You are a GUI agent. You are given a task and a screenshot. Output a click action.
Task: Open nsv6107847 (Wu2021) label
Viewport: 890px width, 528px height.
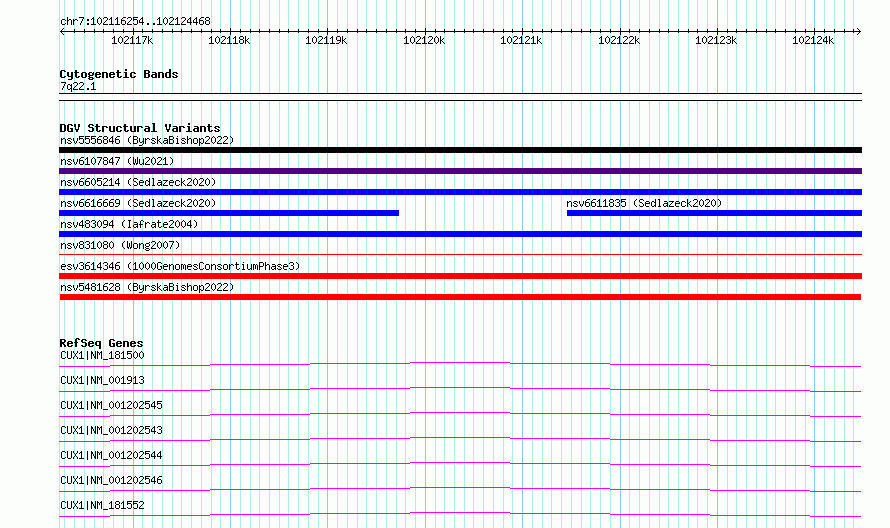(117, 161)
